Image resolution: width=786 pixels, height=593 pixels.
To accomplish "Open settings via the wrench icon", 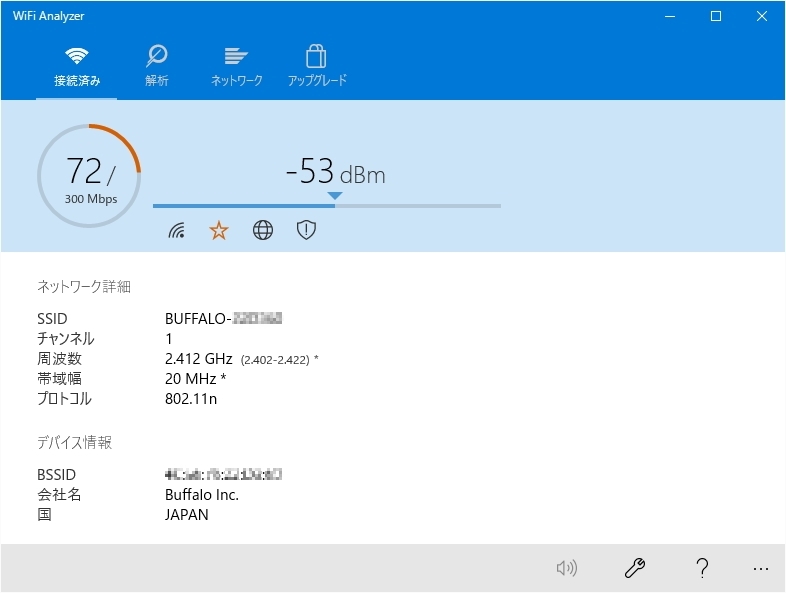I will tap(635, 568).
